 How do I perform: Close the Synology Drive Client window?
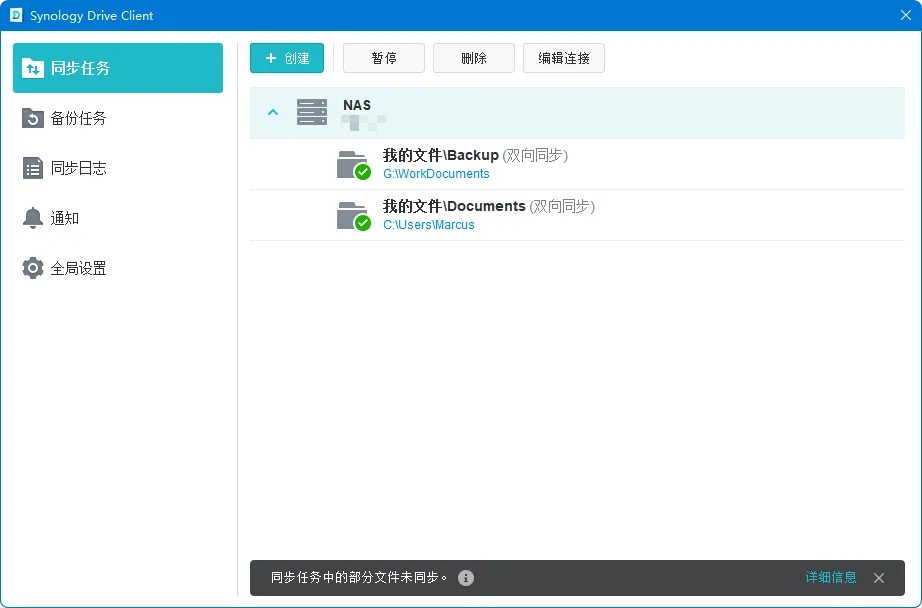pyautogui.click(x=906, y=15)
